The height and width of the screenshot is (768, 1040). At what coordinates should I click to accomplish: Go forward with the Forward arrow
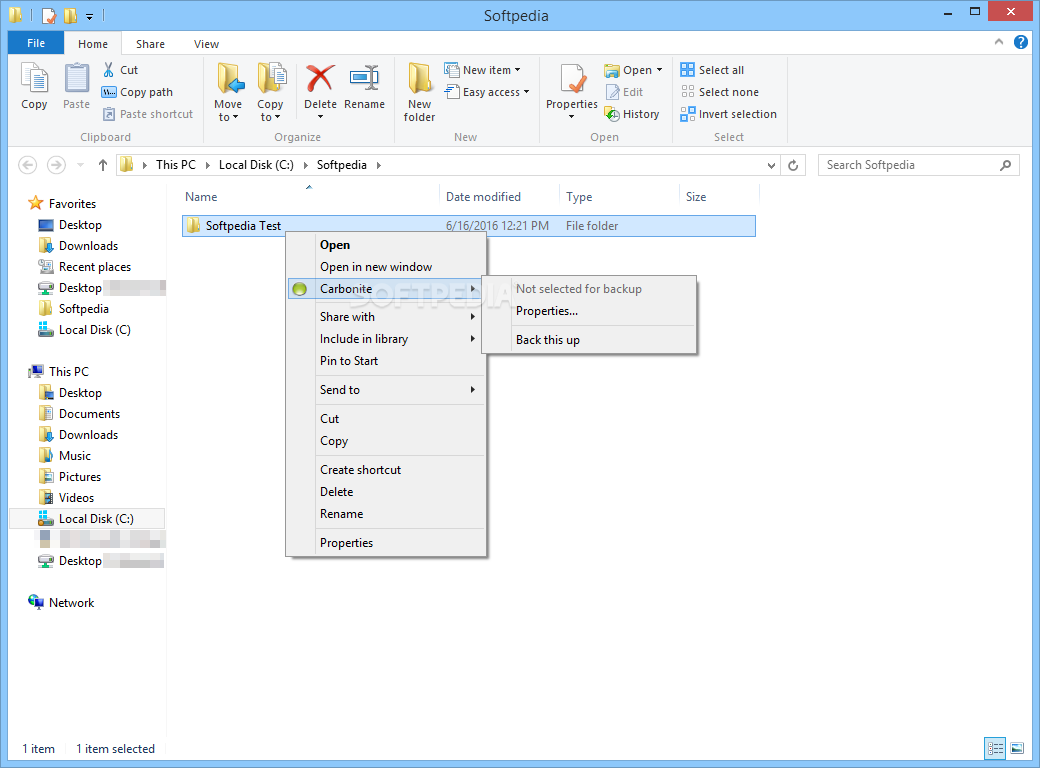[56, 164]
